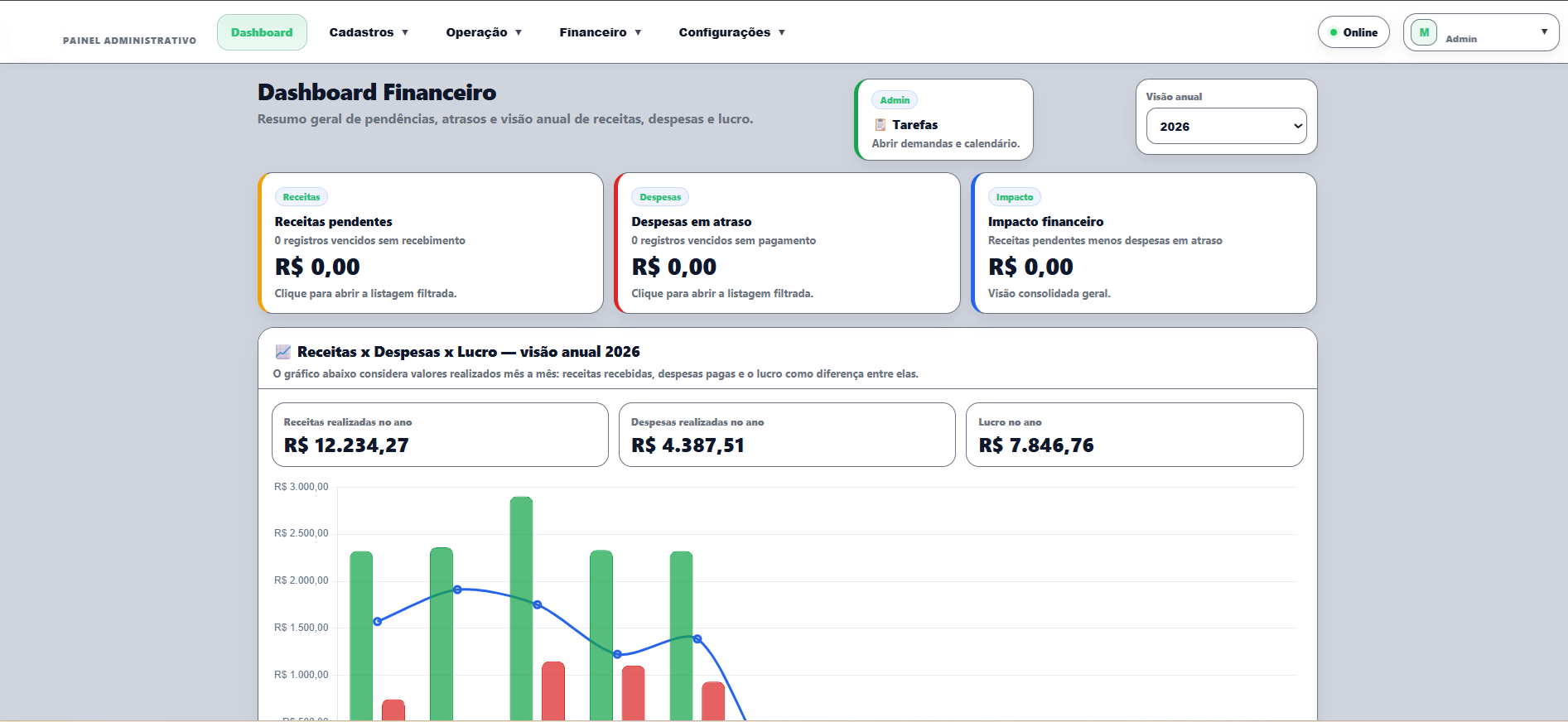
Task: Click the last blue profit line point
Action: 697,638
